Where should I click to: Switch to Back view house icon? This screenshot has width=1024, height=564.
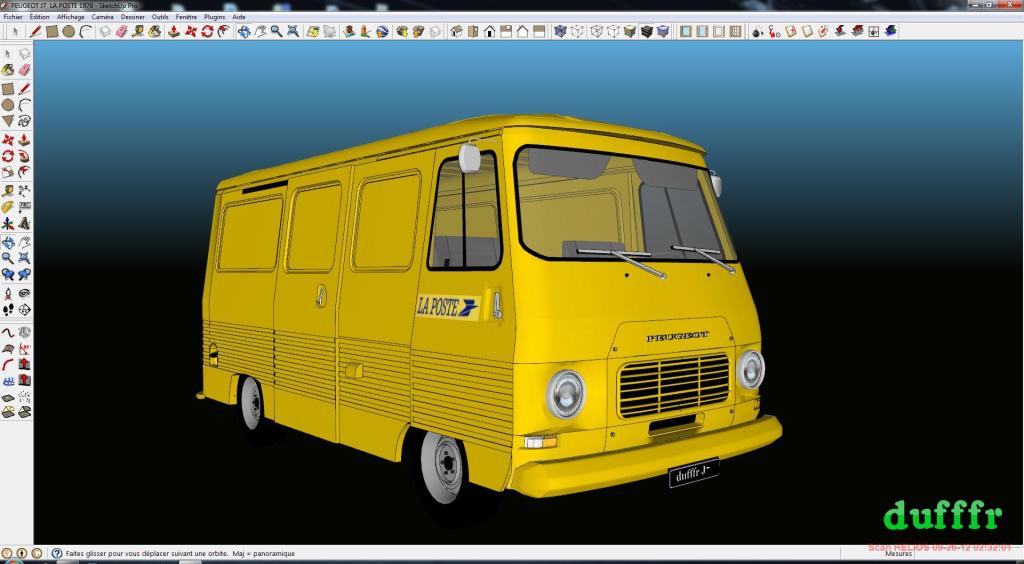522,31
